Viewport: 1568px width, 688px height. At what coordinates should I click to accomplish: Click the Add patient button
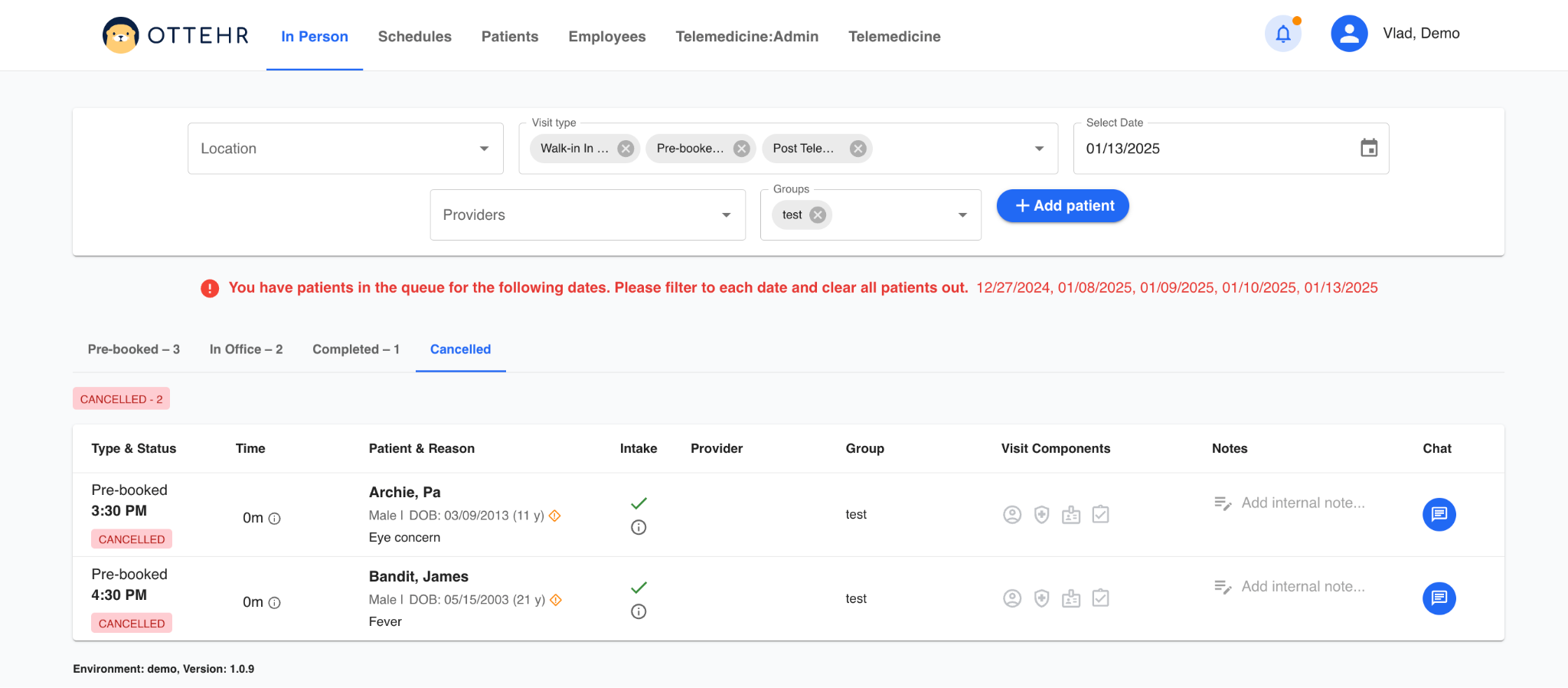[x=1063, y=206]
